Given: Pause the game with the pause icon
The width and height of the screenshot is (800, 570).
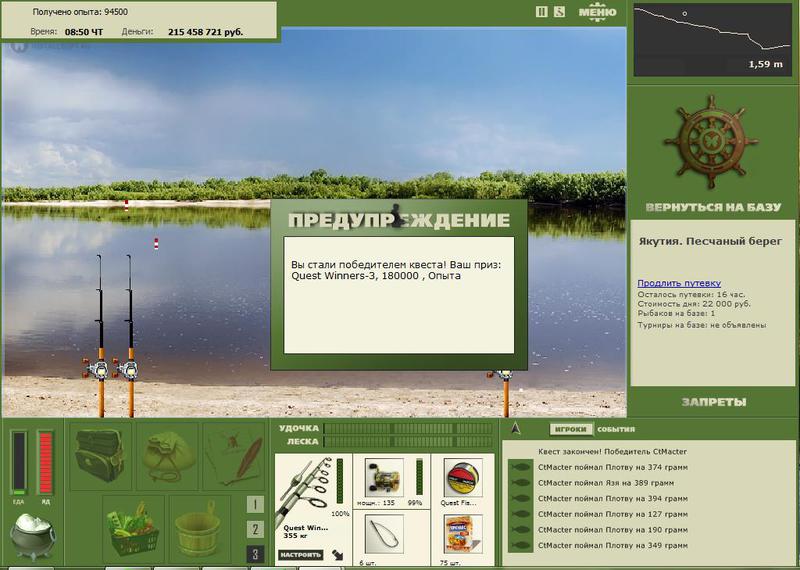Looking at the screenshot, I should pyautogui.click(x=541, y=11).
